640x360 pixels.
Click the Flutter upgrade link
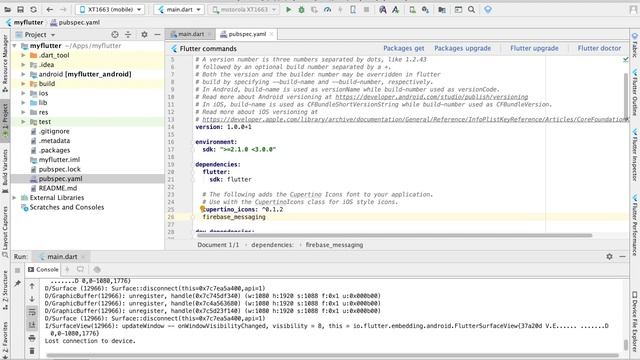[x=534, y=48]
